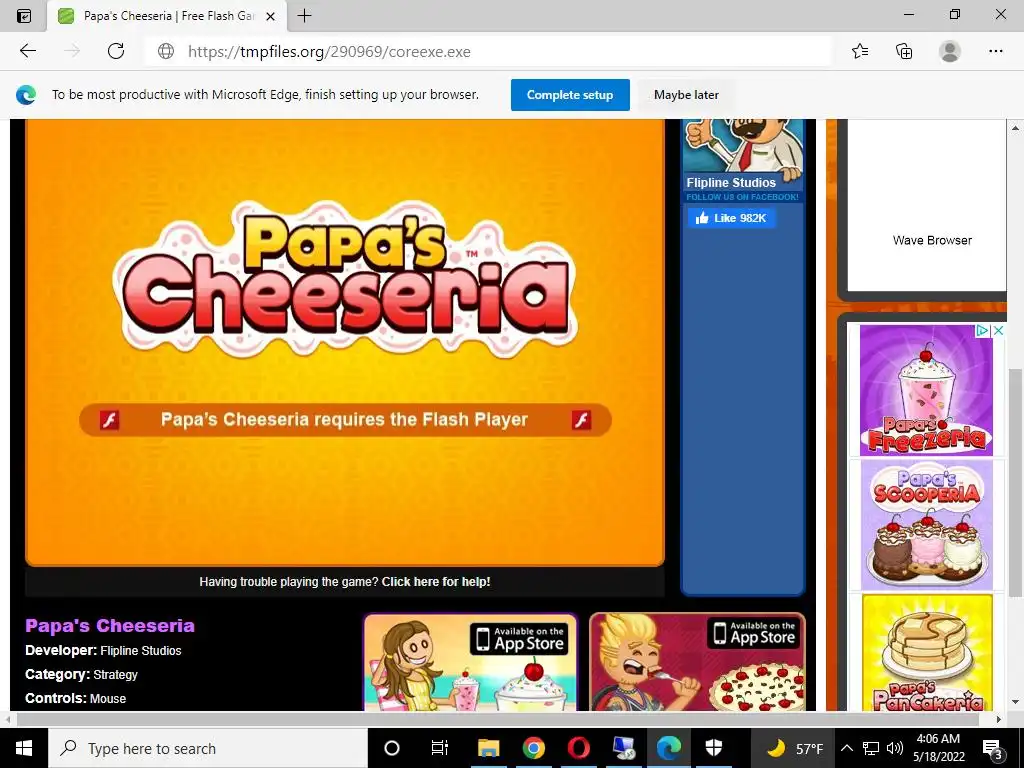This screenshot has width=1024, height=768.
Task: Open the Collections icon in the toolbar
Action: [904, 51]
